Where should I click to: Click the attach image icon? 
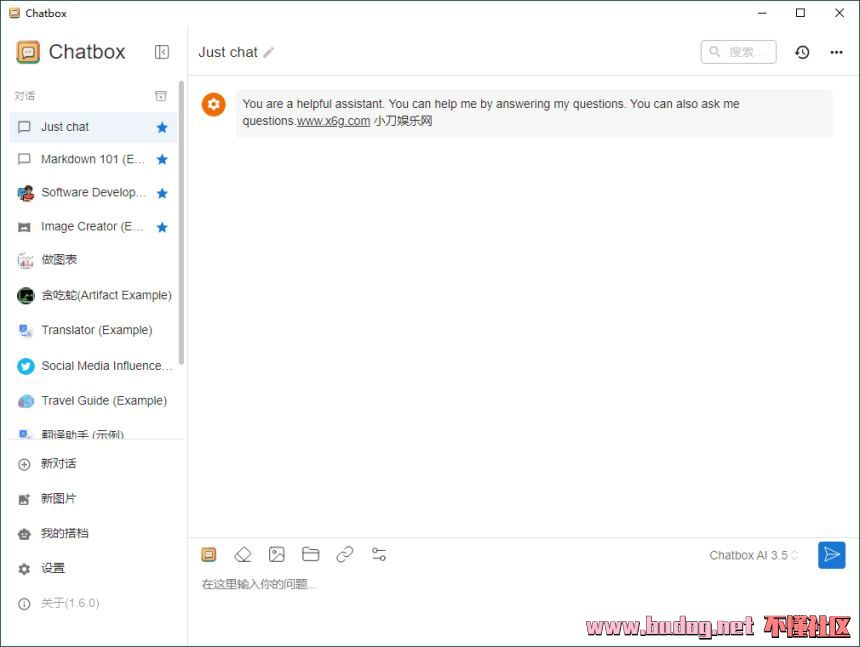[277, 554]
